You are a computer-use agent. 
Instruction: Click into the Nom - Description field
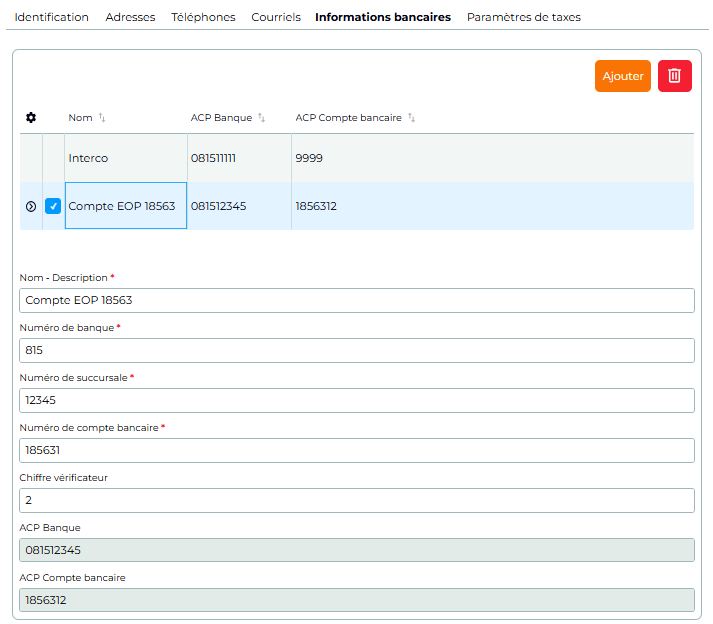[x=357, y=300]
